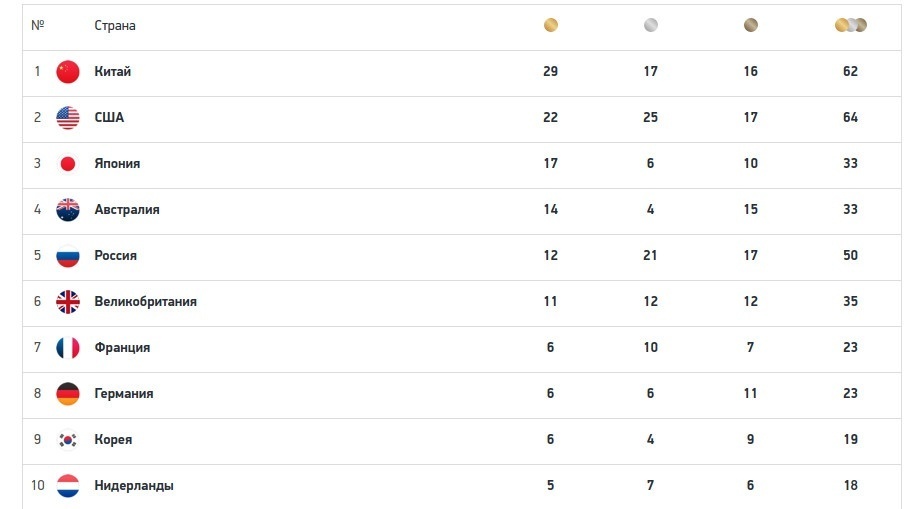The image size is (906, 509).
Task: Click the Great Britain flag icon
Action: click(x=68, y=302)
